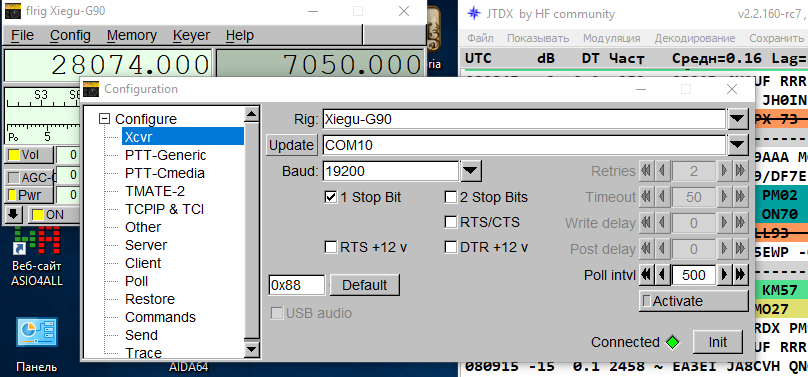Click the scroll-up arrow of the configuration tree
Screen dimensions: 808x377
251,114
